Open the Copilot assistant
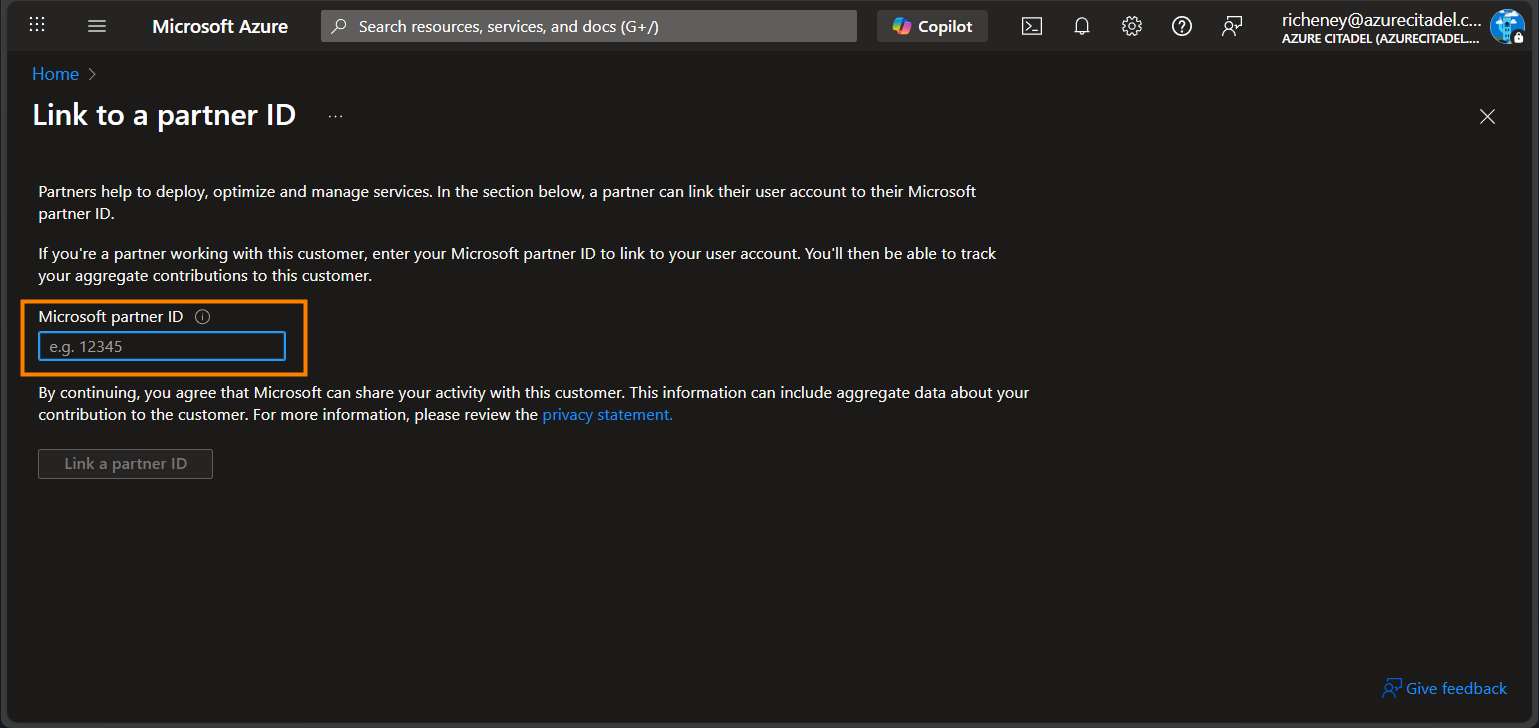 click(932, 26)
